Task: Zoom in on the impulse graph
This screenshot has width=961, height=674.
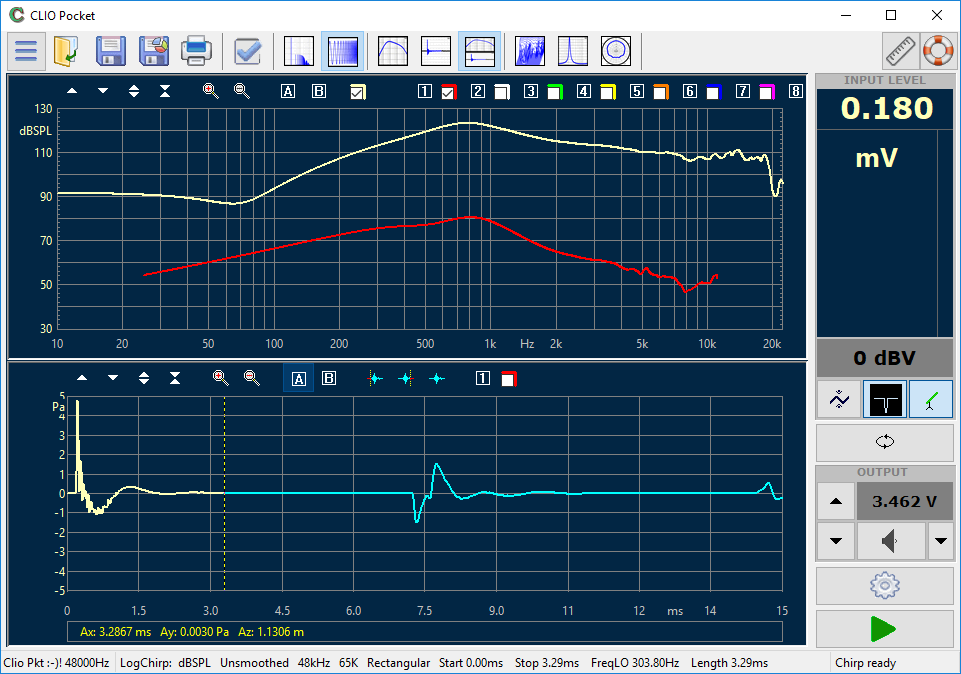Action: [221, 378]
